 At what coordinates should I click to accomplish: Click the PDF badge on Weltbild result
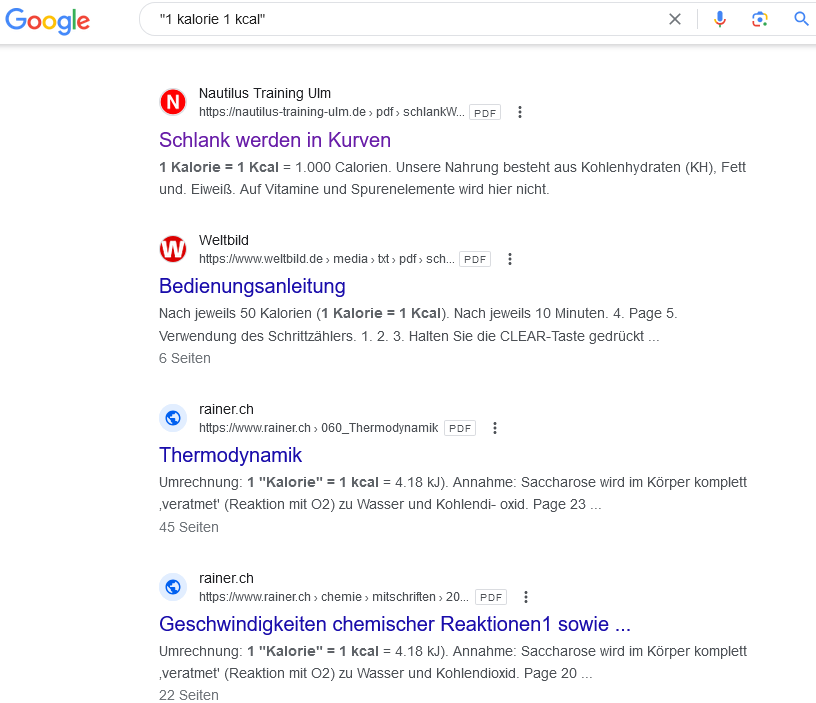click(475, 259)
